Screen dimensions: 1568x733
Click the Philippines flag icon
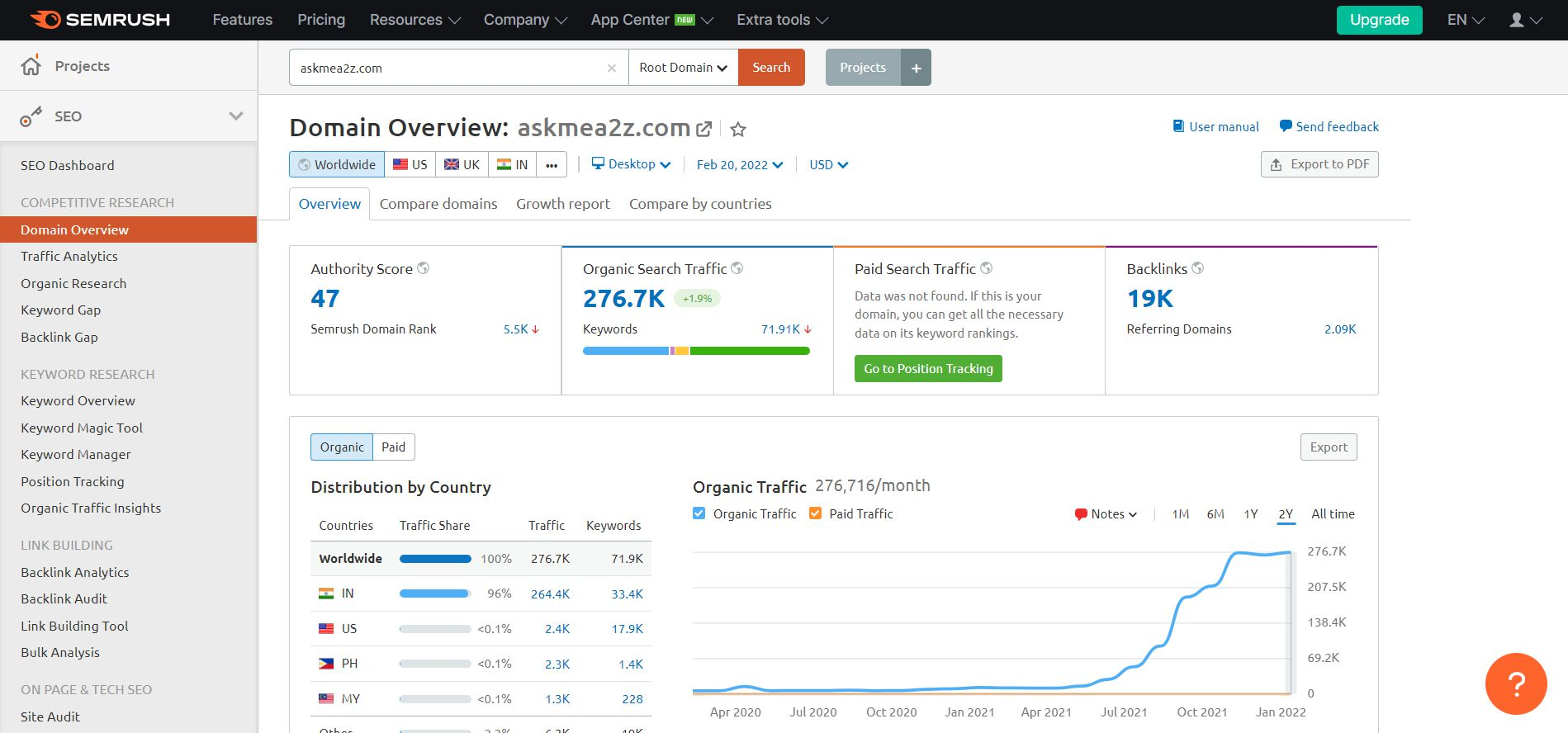(326, 664)
